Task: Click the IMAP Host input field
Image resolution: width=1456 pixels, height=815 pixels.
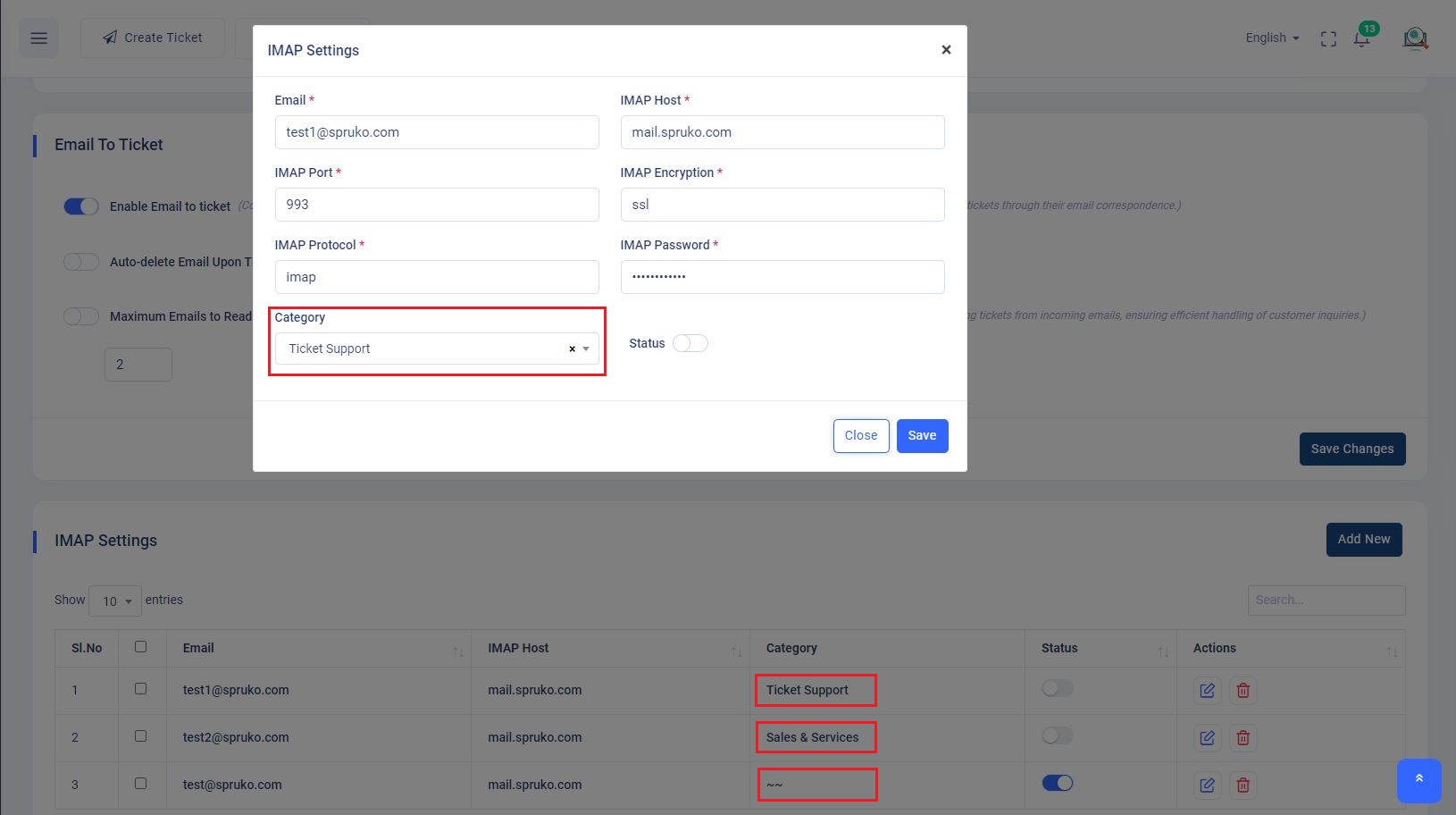Action: [782, 132]
